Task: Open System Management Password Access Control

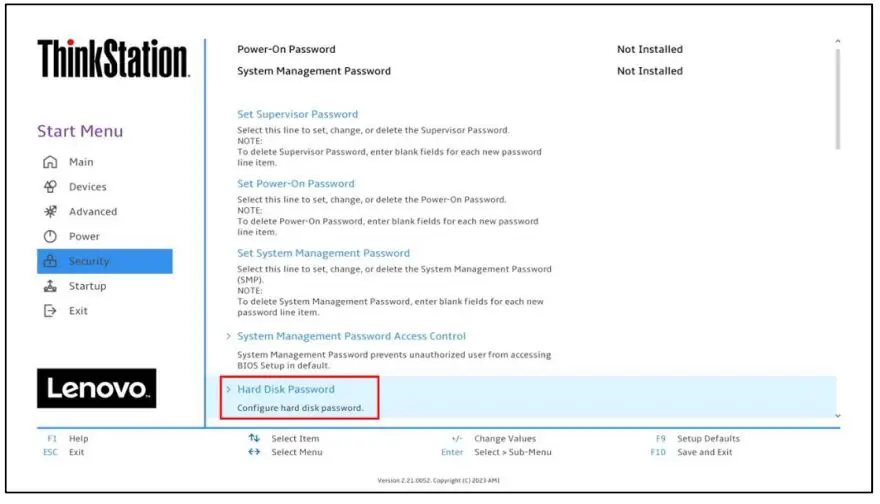Action: click(351, 336)
